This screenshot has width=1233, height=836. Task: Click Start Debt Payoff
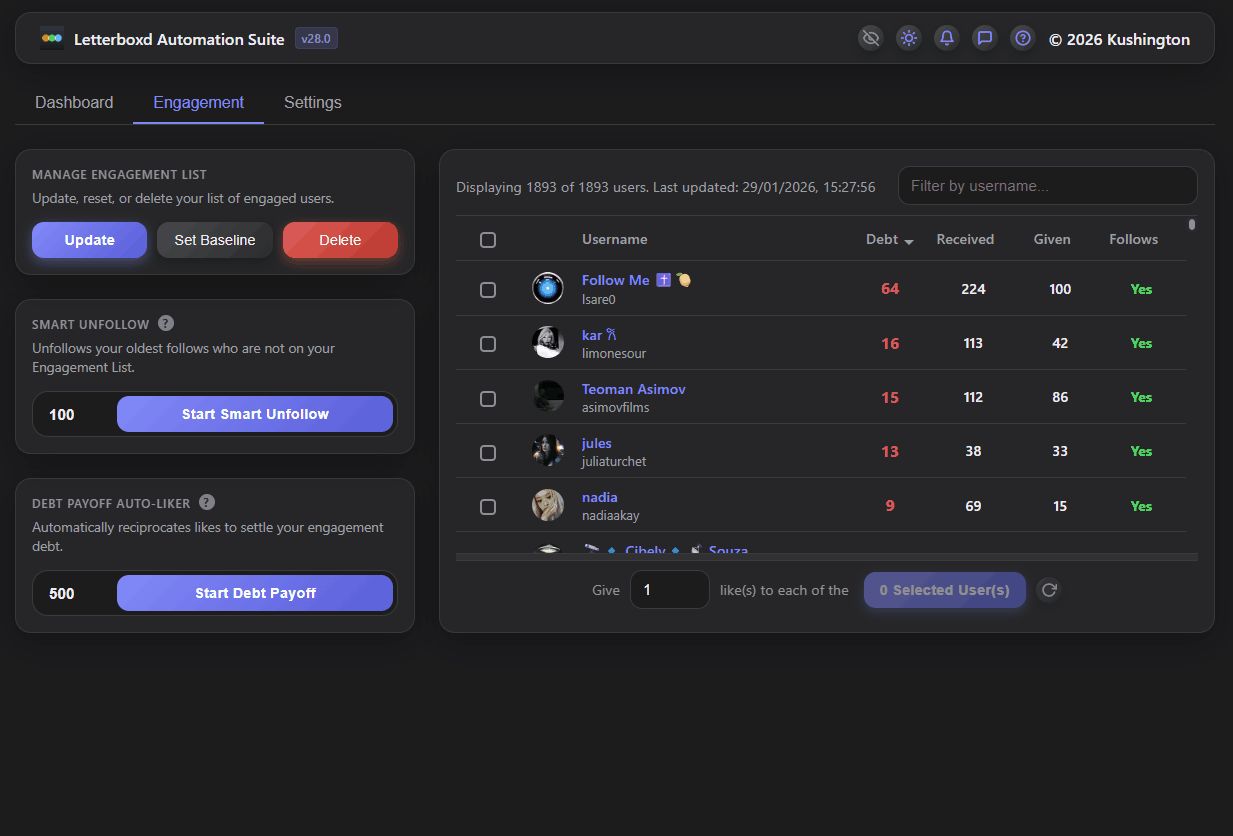click(255, 593)
